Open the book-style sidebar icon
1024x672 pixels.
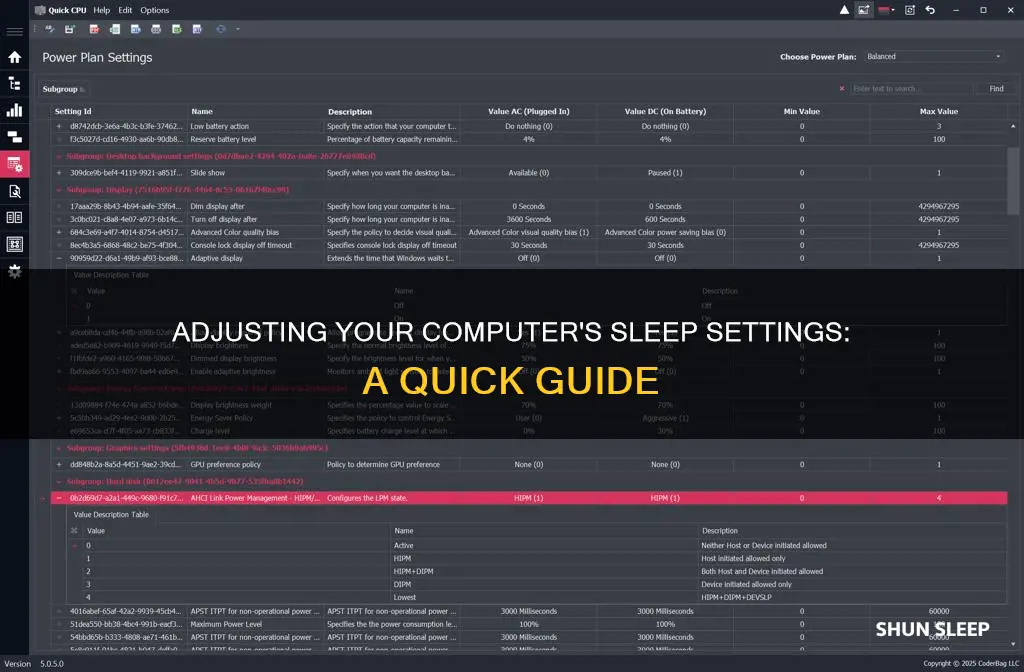click(14, 217)
